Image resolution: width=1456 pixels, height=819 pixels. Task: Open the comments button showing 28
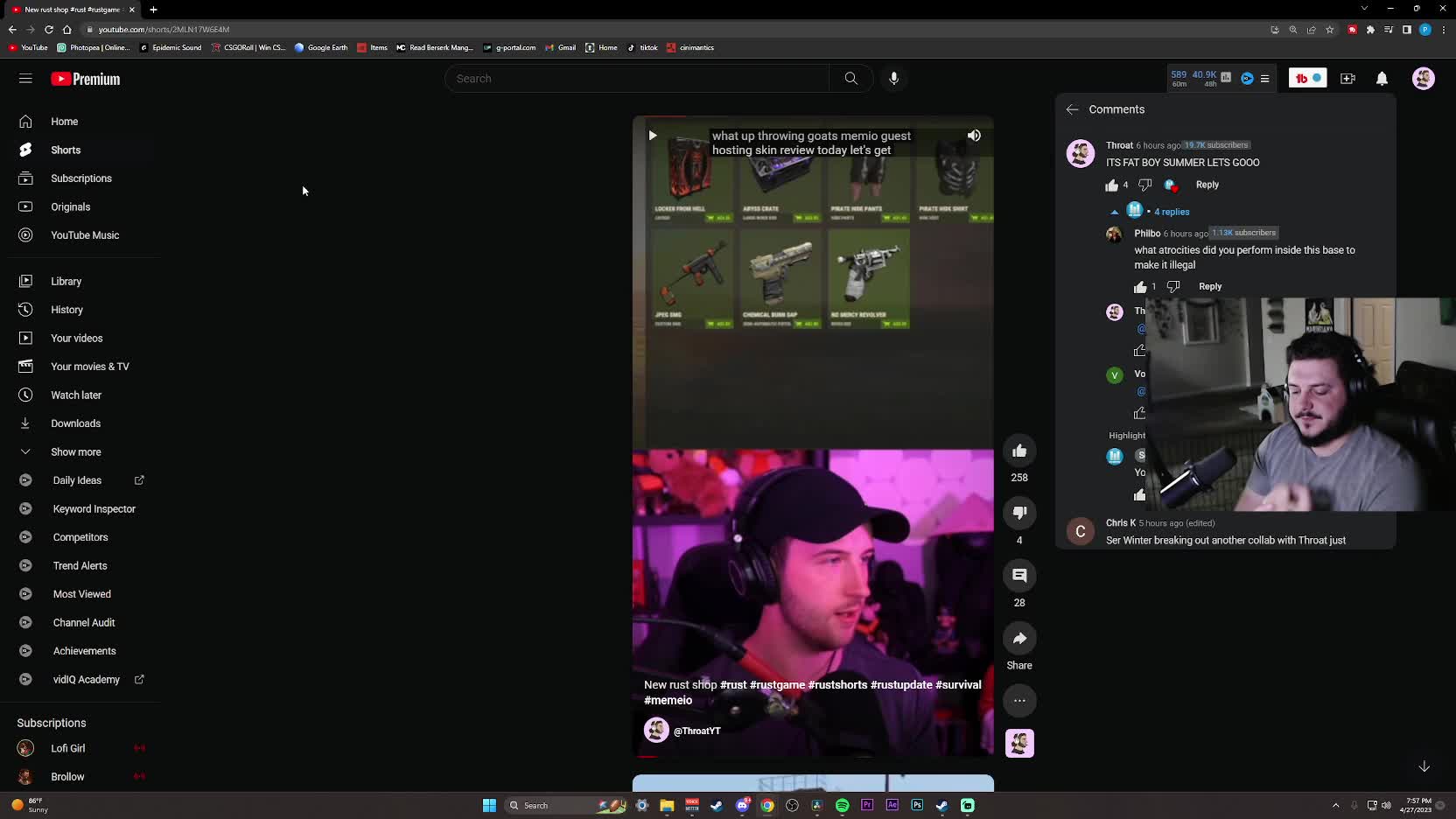click(x=1019, y=576)
